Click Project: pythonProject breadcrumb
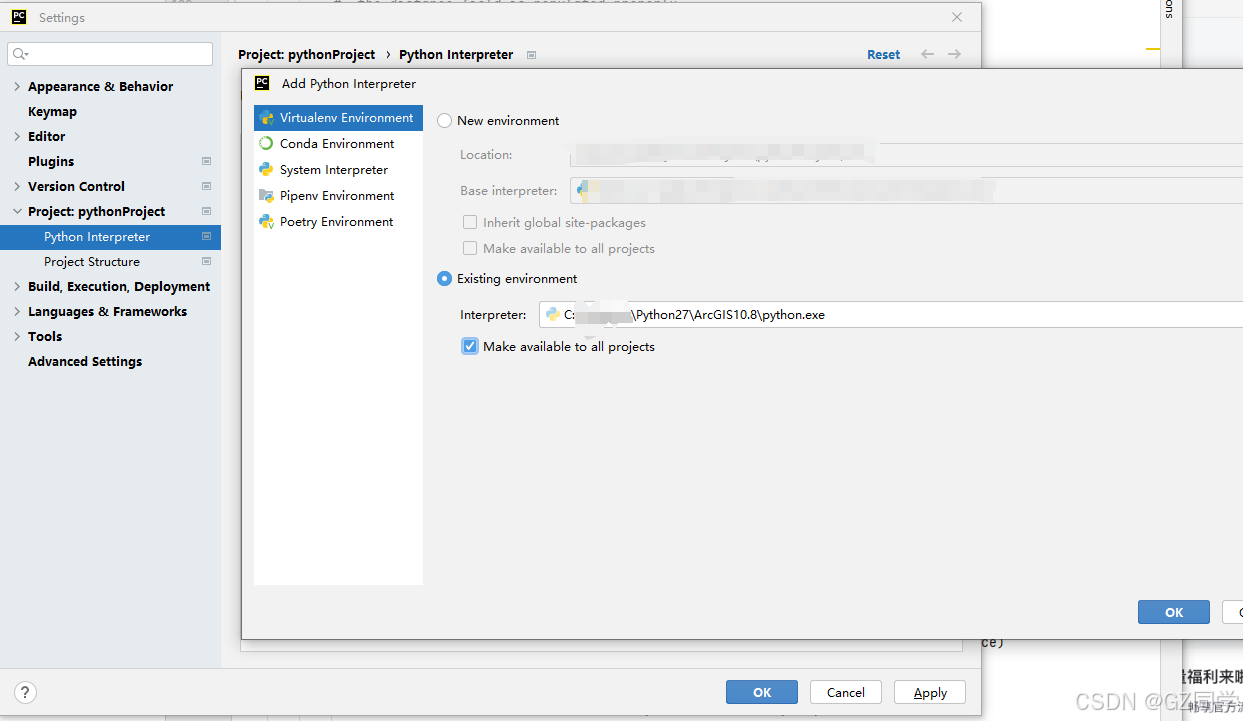Screen dimensions: 1243x721 coord(307,55)
